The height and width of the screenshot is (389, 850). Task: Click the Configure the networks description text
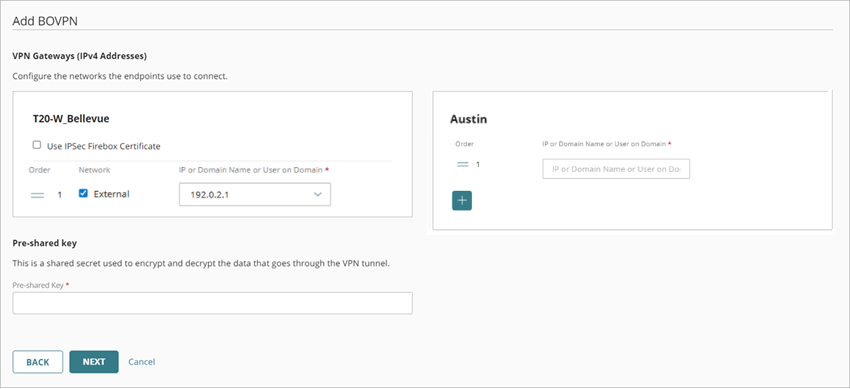120,76
